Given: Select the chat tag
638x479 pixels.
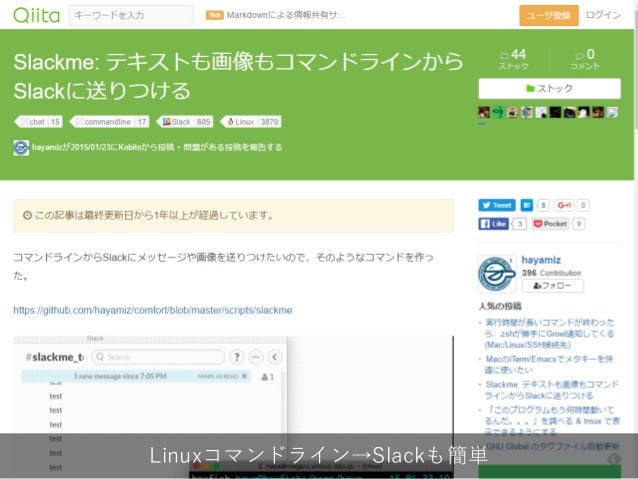Looking at the screenshot, I should click(x=39, y=122).
